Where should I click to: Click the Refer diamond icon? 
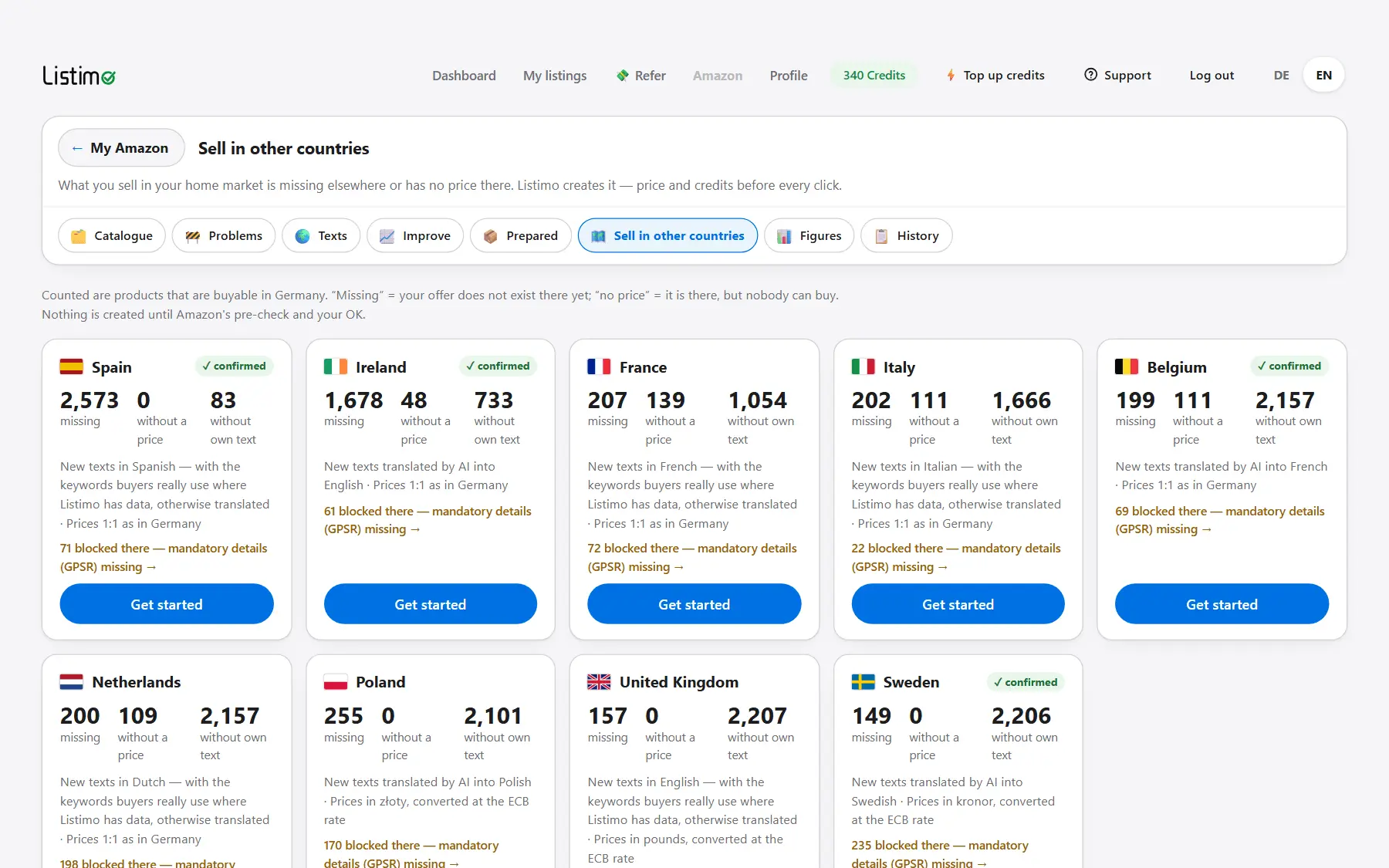pyautogui.click(x=622, y=76)
